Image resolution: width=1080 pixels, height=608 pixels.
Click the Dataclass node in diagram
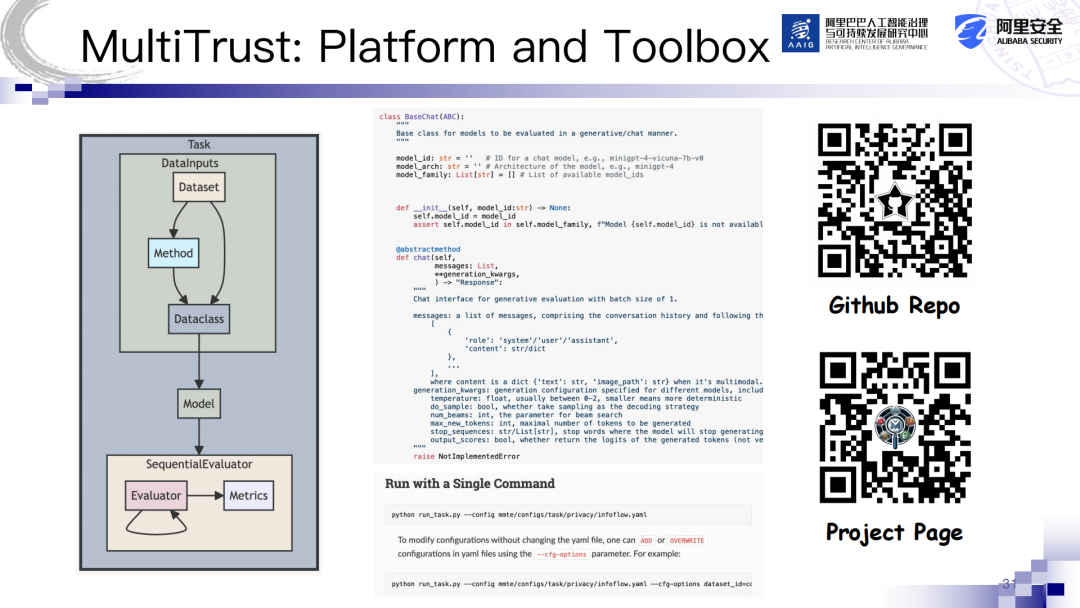coord(198,319)
